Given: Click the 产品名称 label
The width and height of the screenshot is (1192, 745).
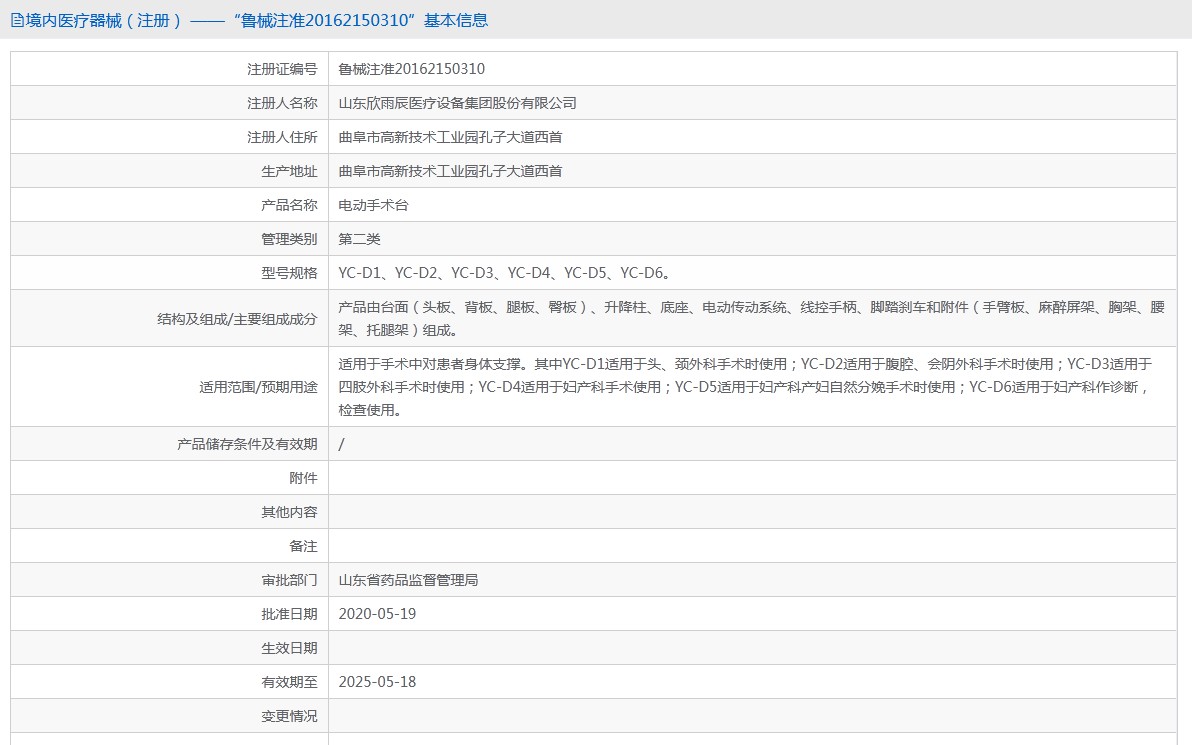Looking at the screenshot, I should [x=289, y=205].
